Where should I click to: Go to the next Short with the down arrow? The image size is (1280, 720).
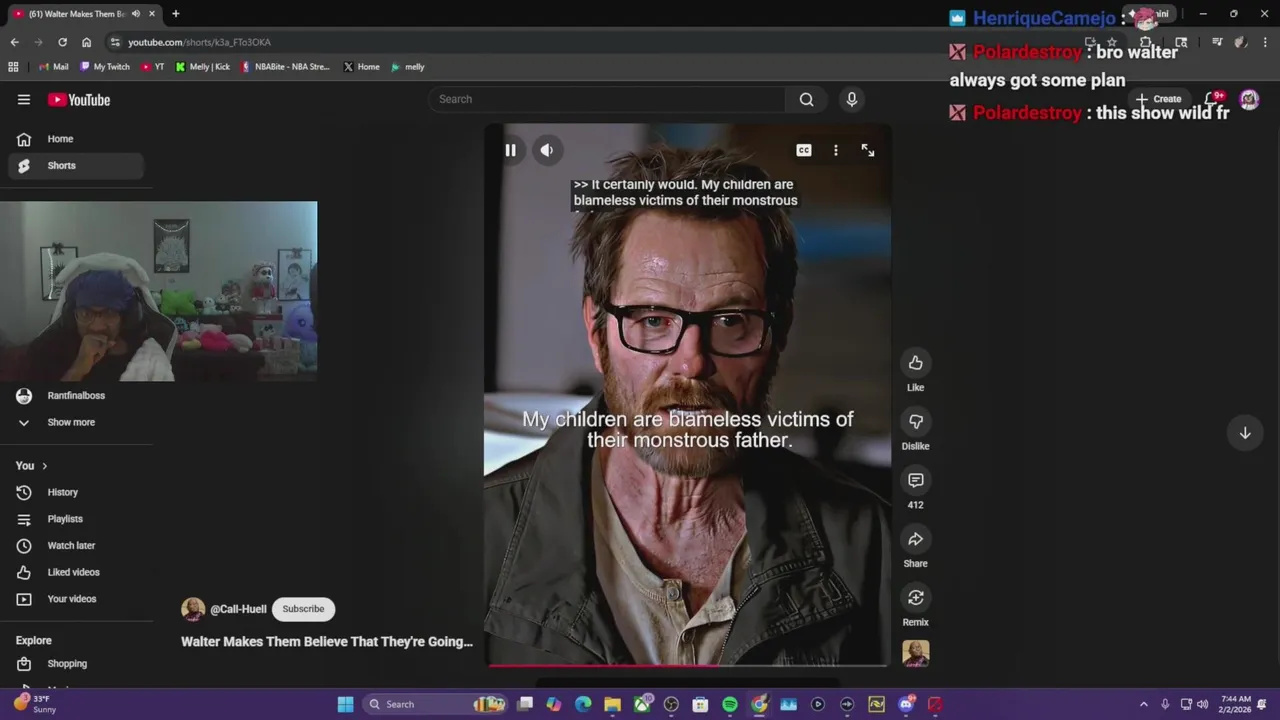(x=1245, y=433)
